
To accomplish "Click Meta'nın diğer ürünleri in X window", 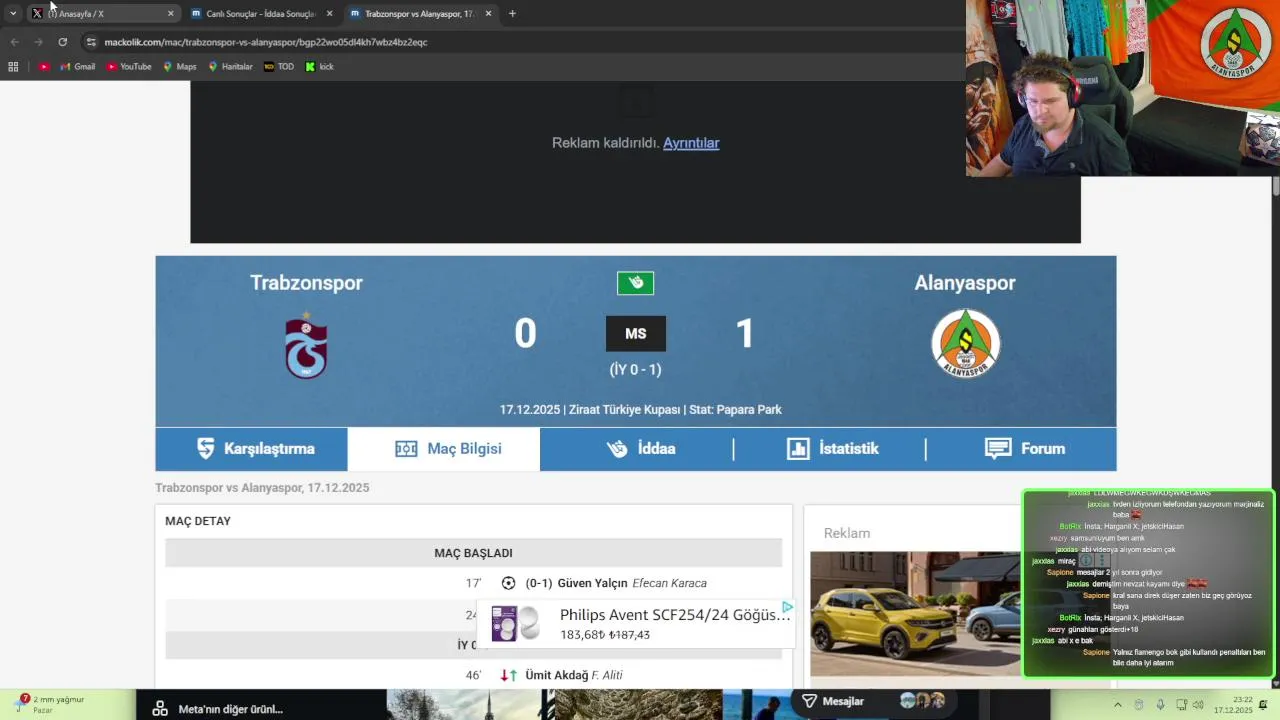I will (x=230, y=709).
